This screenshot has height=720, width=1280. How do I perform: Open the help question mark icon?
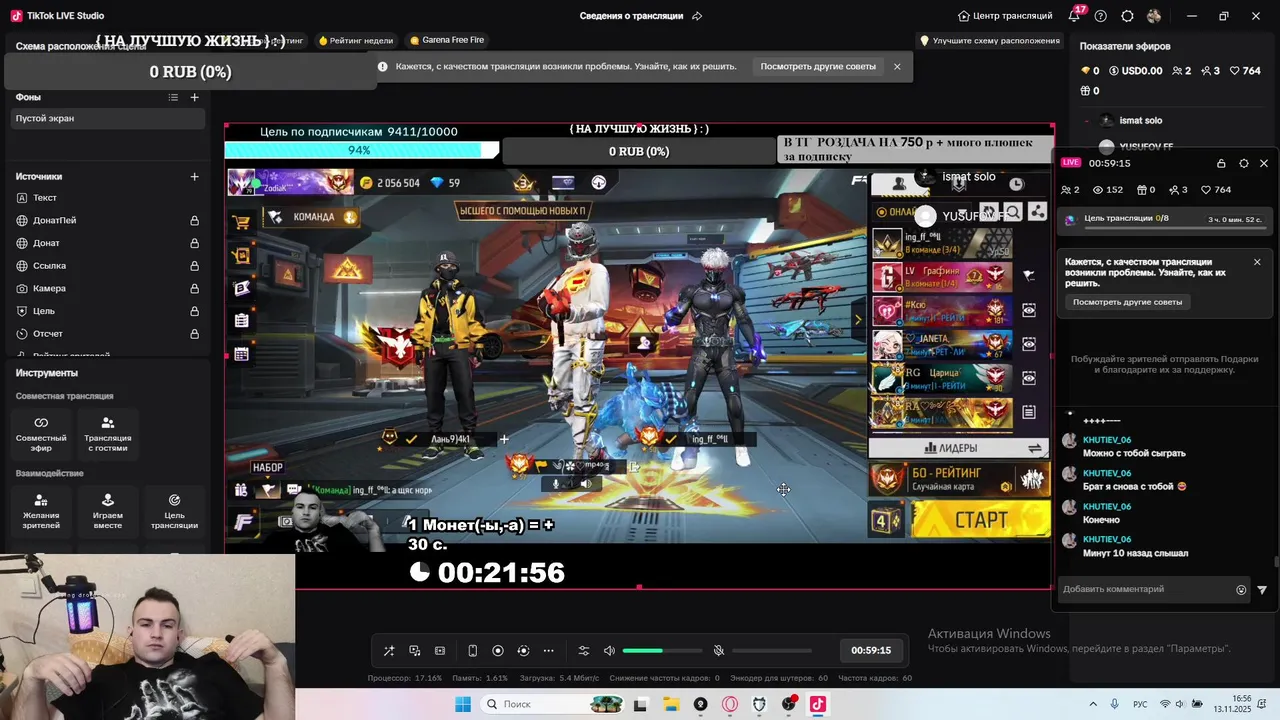[1101, 16]
